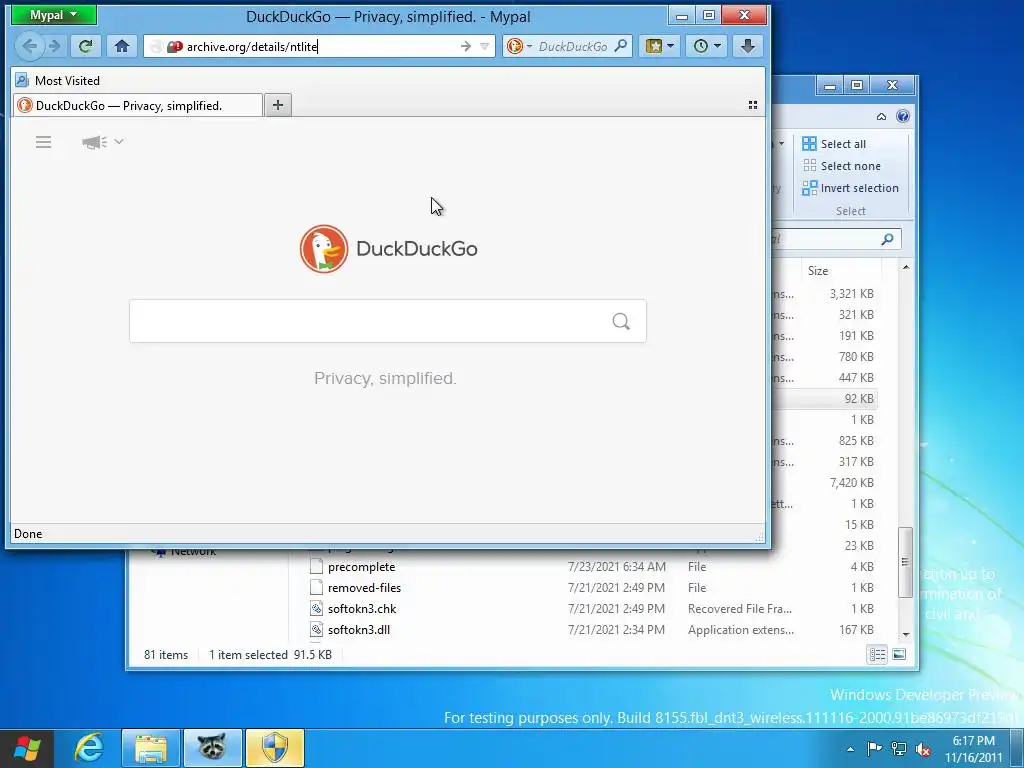Click Select all in Explorer ribbon
This screenshot has height=768, width=1024.
pos(834,144)
